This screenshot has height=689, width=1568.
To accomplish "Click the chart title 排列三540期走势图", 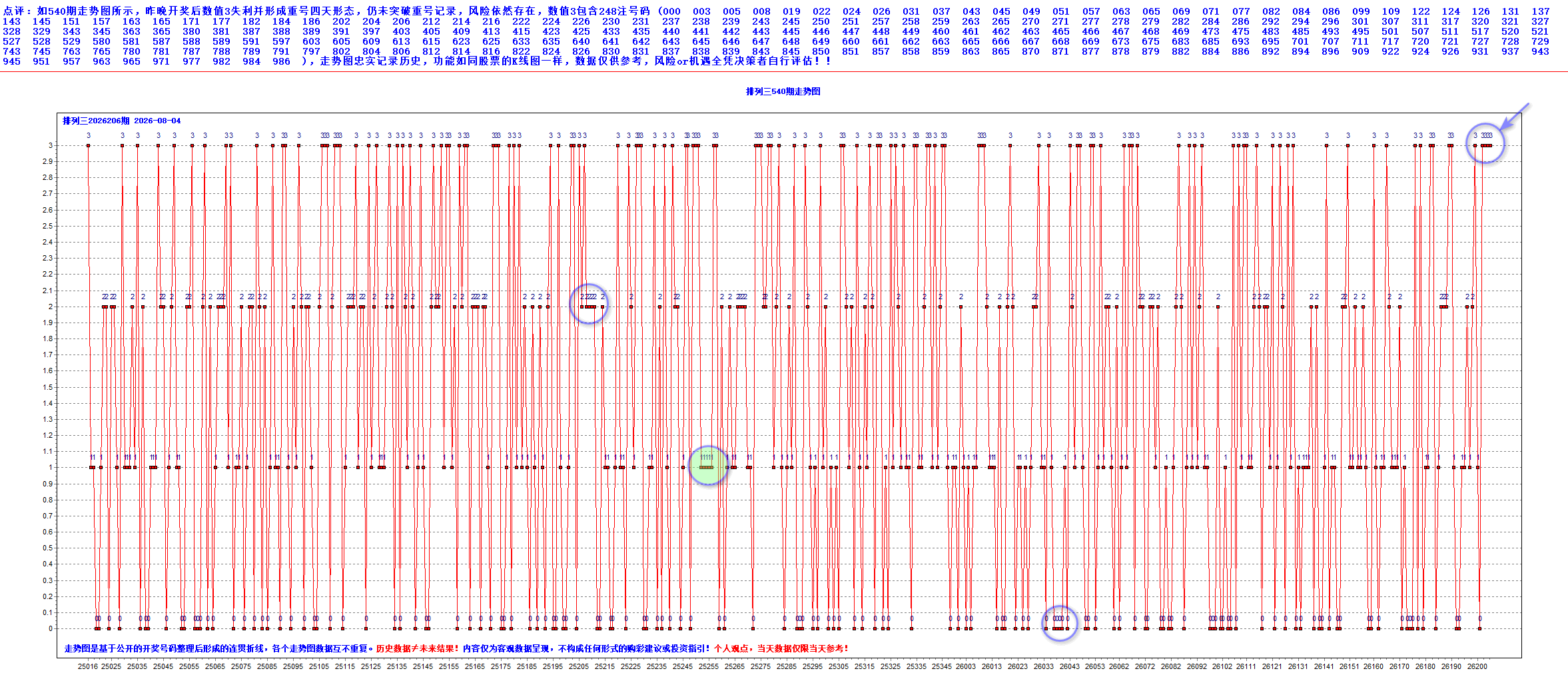I will 783,91.
